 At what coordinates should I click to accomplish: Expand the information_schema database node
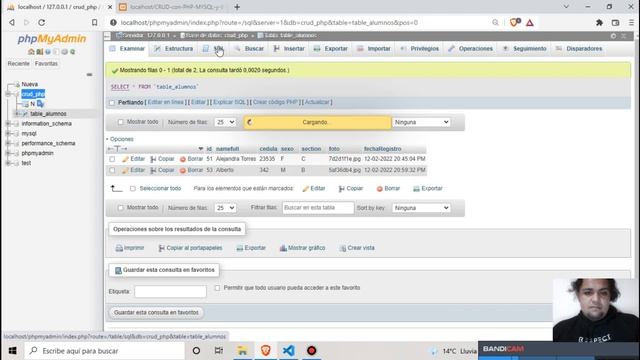pyautogui.click(x=8, y=124)
